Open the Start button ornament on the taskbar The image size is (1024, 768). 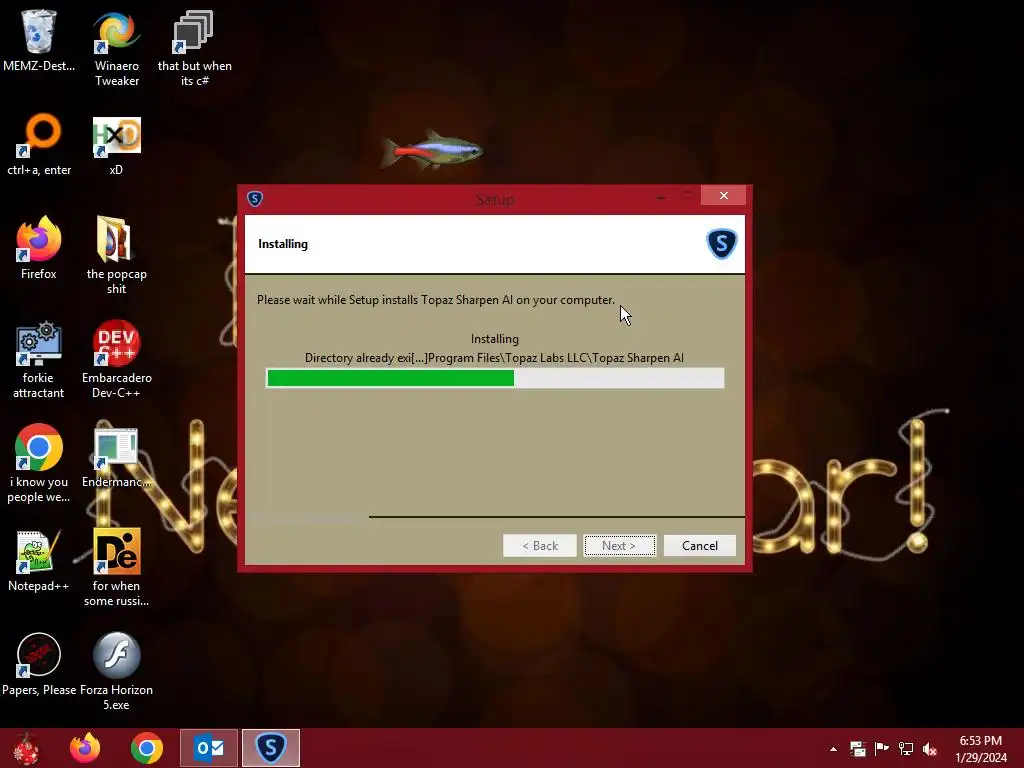[x=26, y=748]
